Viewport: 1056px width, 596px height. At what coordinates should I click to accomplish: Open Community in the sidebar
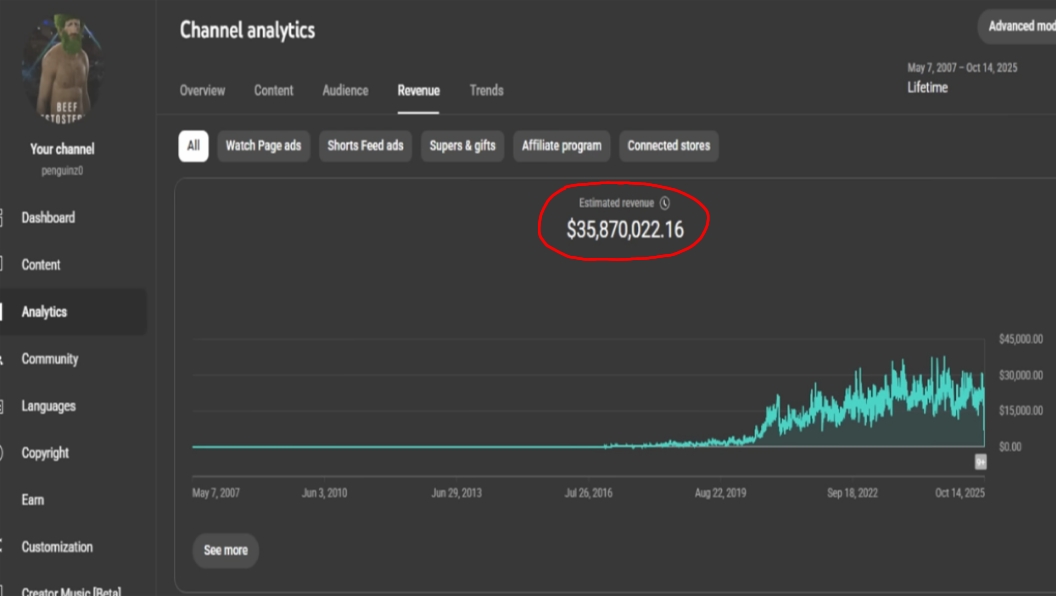point(49,359)
